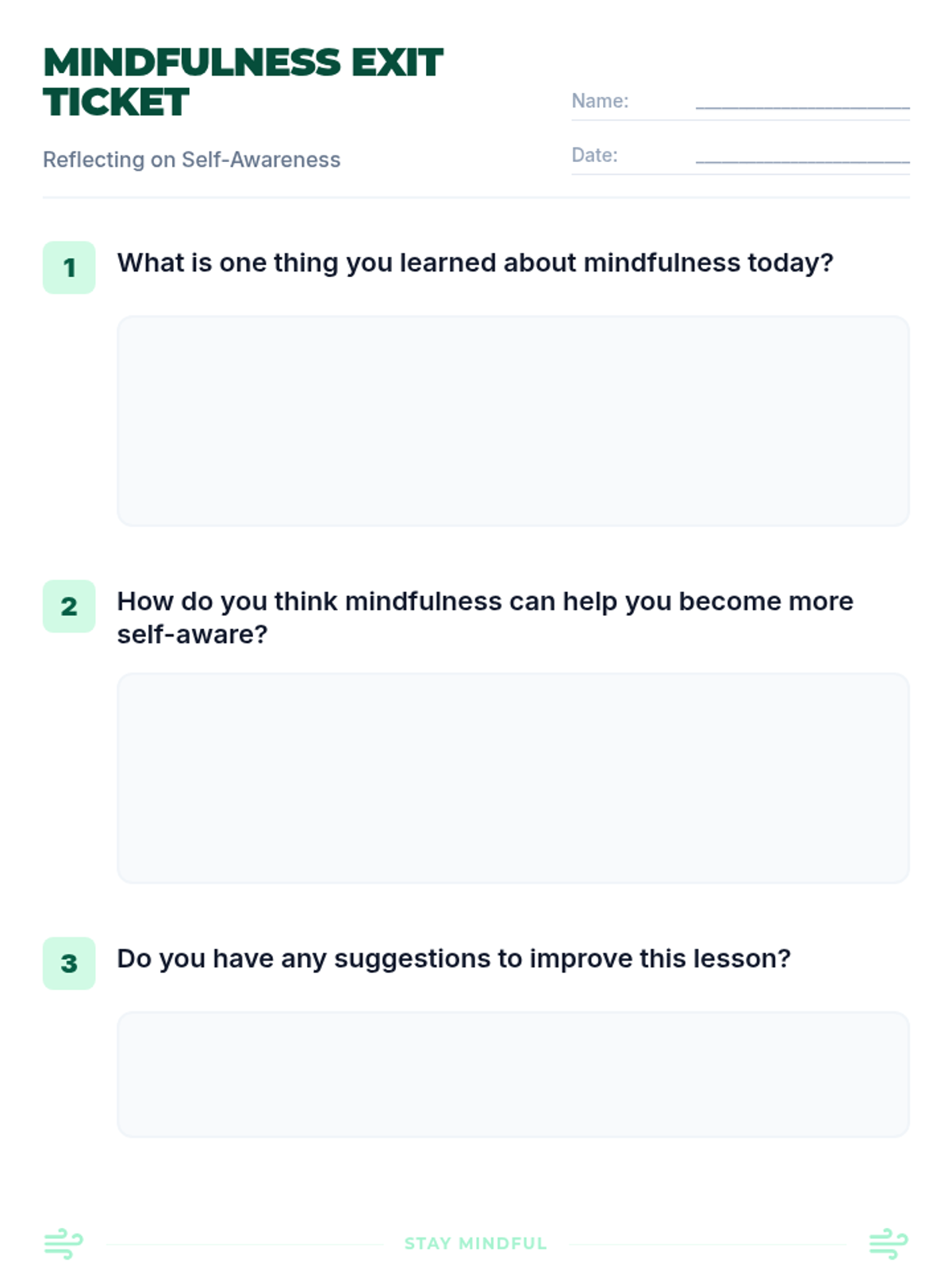This screenshot has height=1270, width=952.
Task: Click the answer box for question 1
Action: (x=513, y=421)
